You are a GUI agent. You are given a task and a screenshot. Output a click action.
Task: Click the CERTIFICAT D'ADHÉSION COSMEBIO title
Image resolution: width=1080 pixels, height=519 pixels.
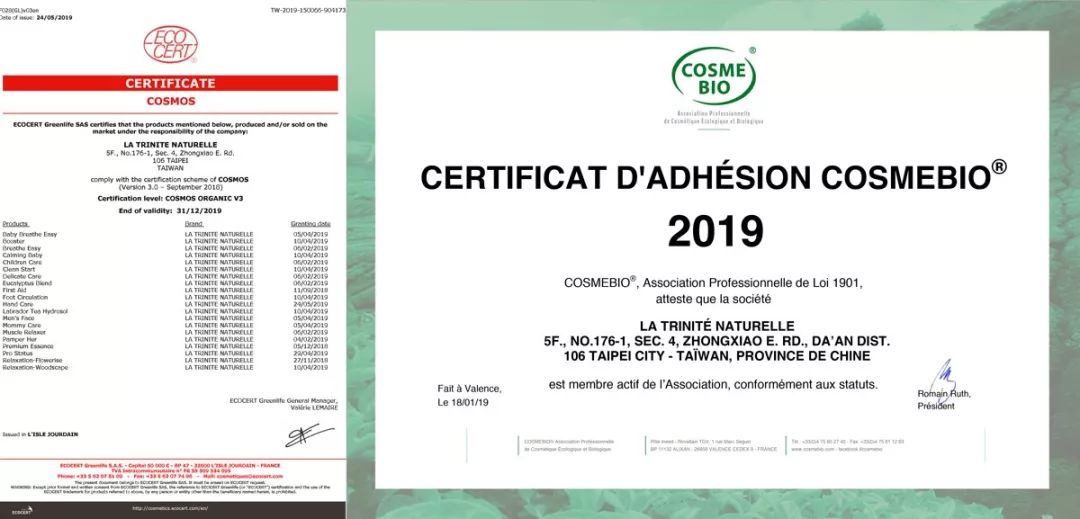pyautogui.click(x=714, y=177)
